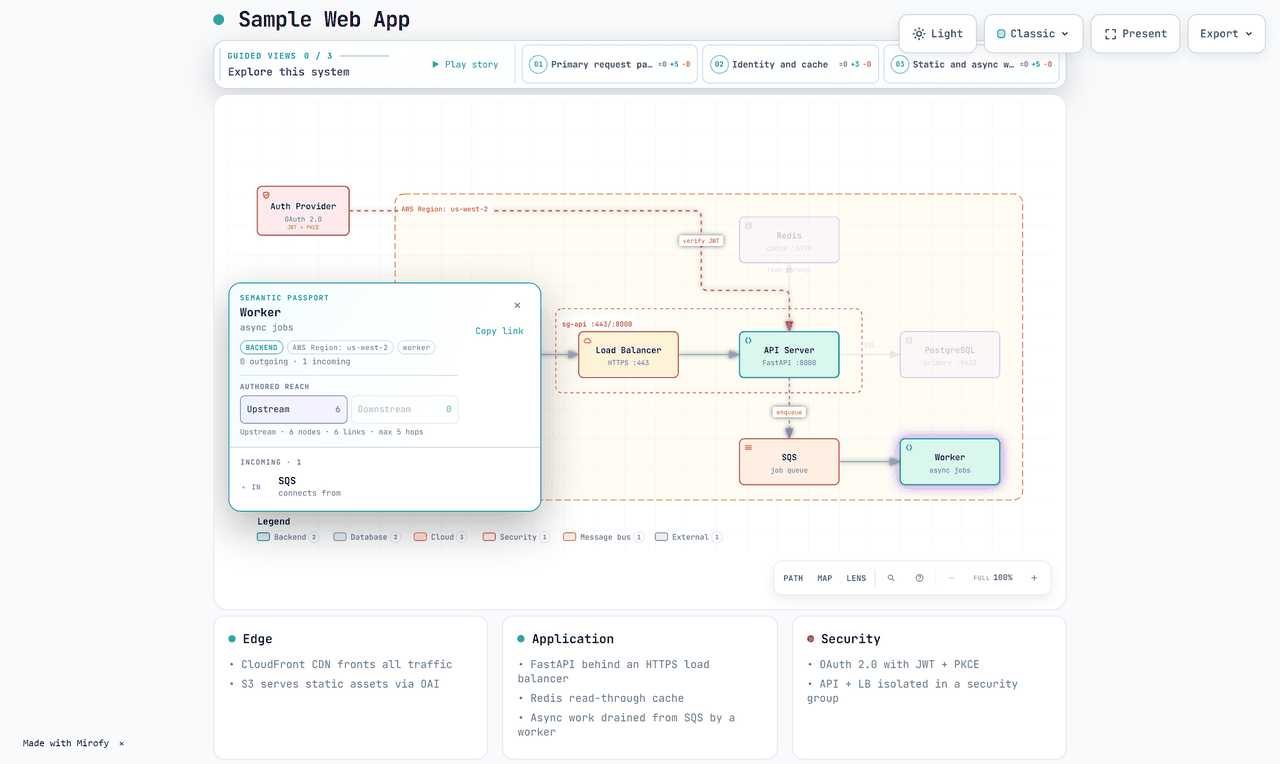Toggle the Security legend filter
Viewport: 1280px width, 764px height.
coord(516,537)
